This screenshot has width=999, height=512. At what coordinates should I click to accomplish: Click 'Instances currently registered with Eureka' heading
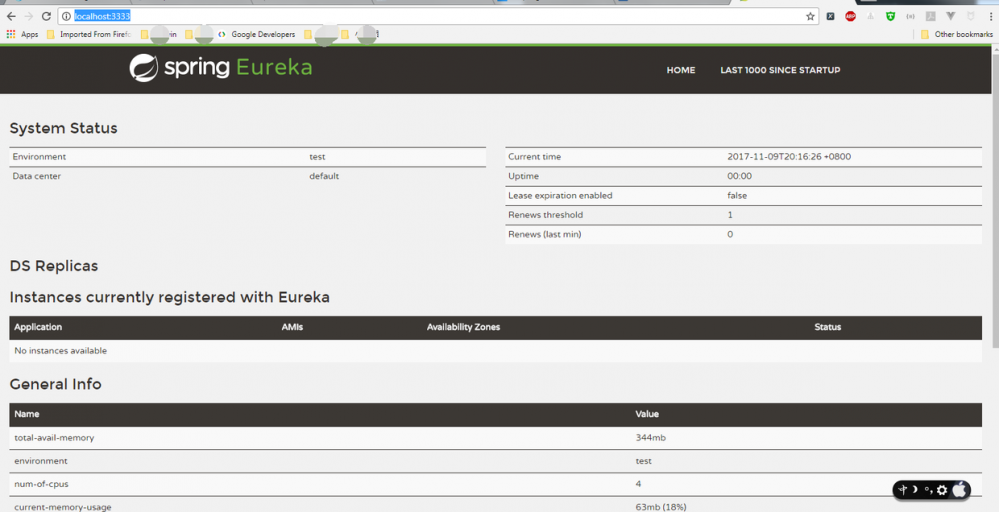click(169, 297)
